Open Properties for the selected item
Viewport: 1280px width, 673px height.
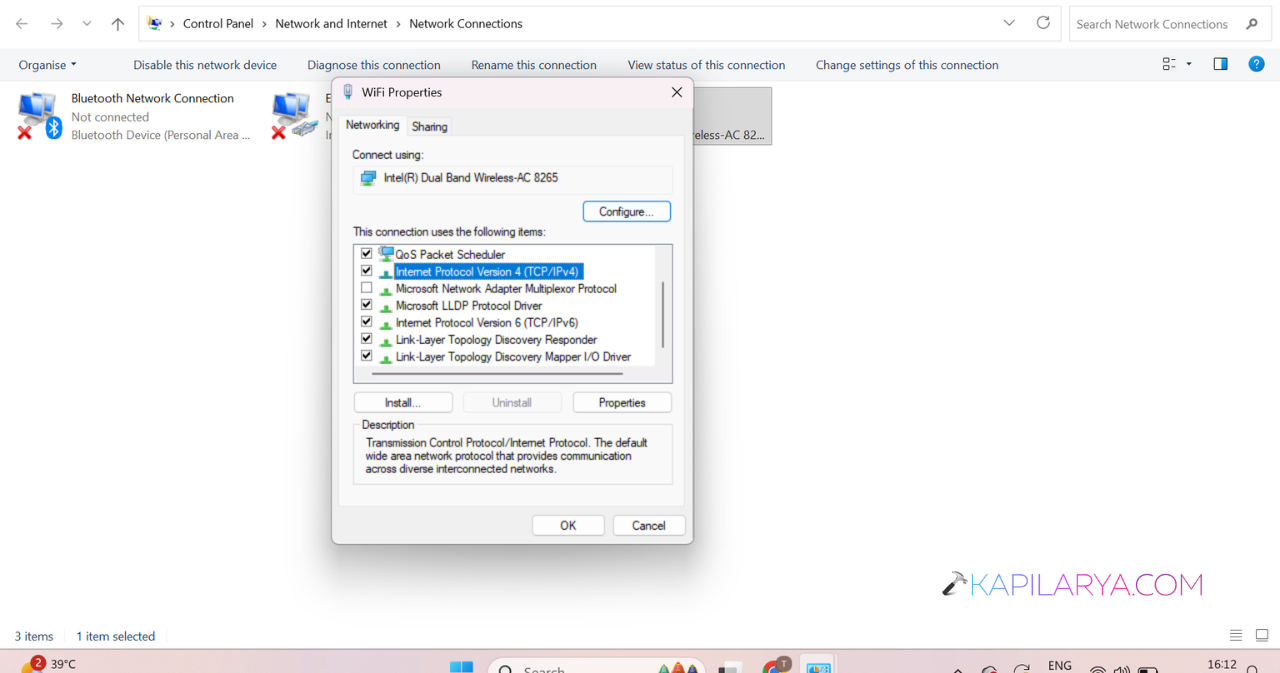pyautogui.click(x=622, y=403)
